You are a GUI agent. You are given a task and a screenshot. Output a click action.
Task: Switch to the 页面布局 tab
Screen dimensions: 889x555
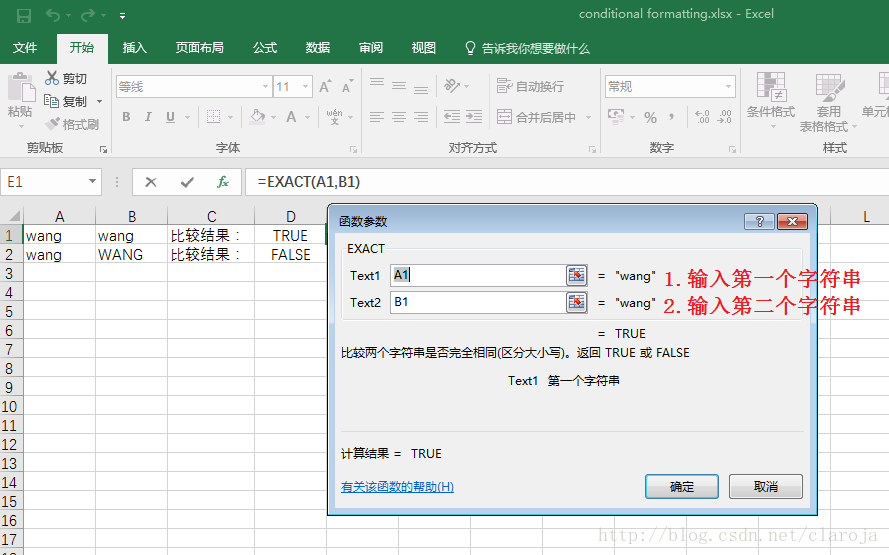point(199,48)
